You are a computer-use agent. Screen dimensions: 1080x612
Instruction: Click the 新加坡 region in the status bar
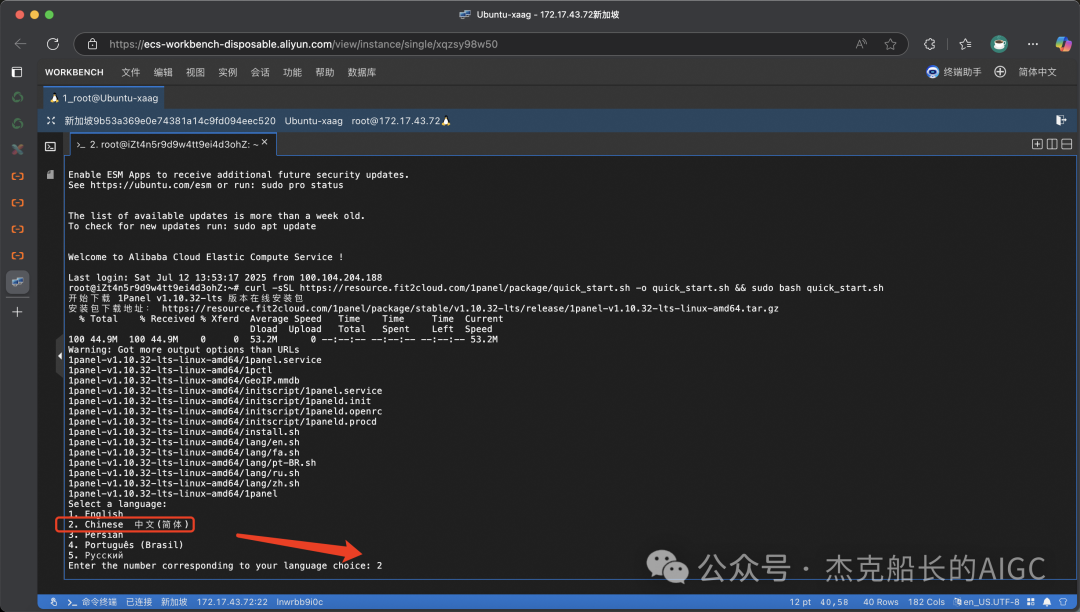click(174, 602)
